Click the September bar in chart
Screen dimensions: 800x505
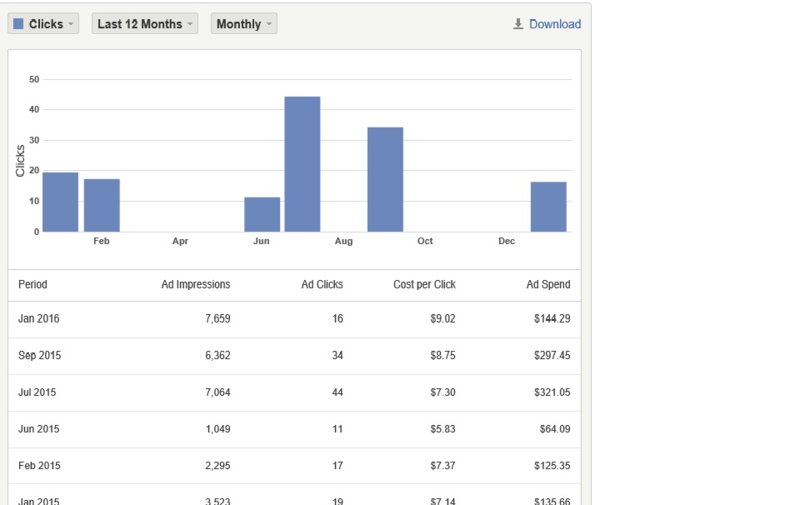tap(385, 180)
